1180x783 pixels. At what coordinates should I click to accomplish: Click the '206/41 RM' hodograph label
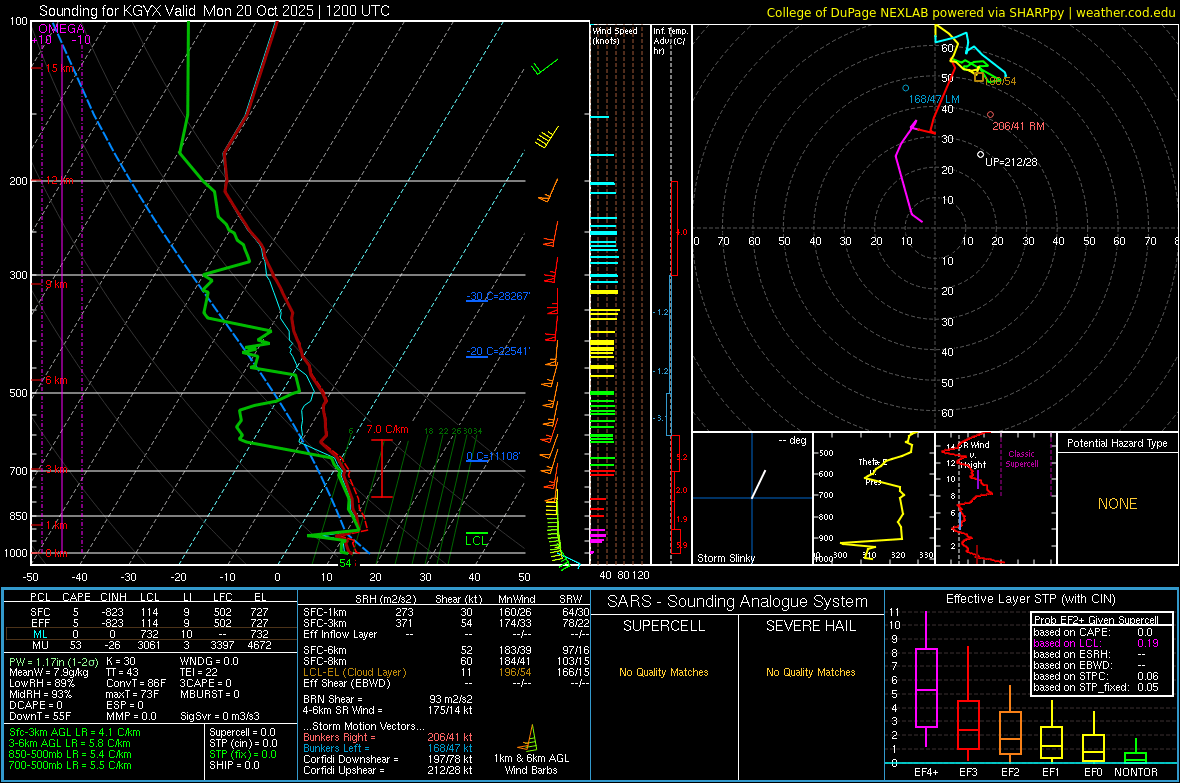coord(1018,126)
